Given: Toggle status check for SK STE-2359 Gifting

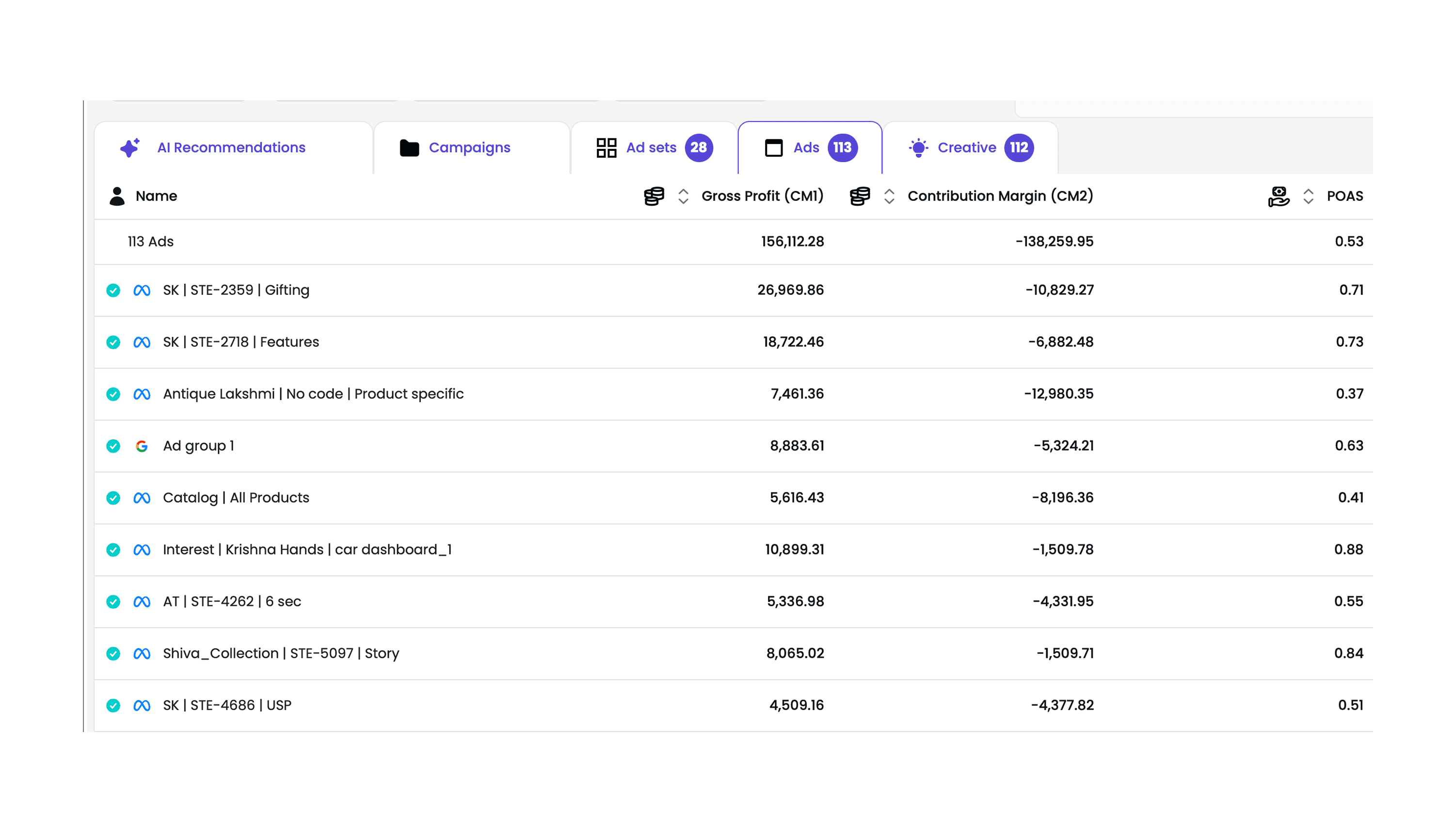Looking at the screenshot, I should [113, 291].
